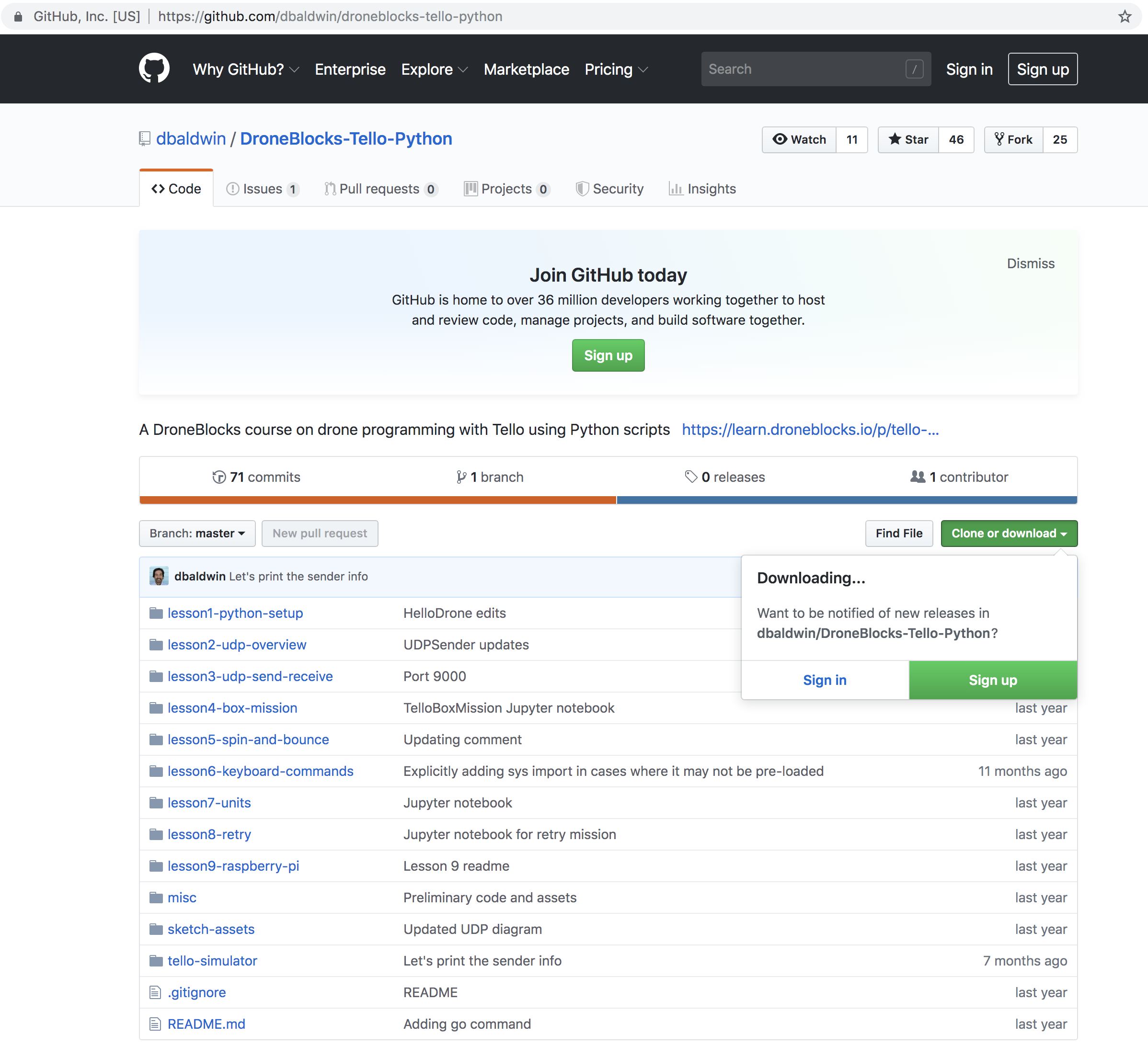Open the stargazers count 46

[956, 139]
